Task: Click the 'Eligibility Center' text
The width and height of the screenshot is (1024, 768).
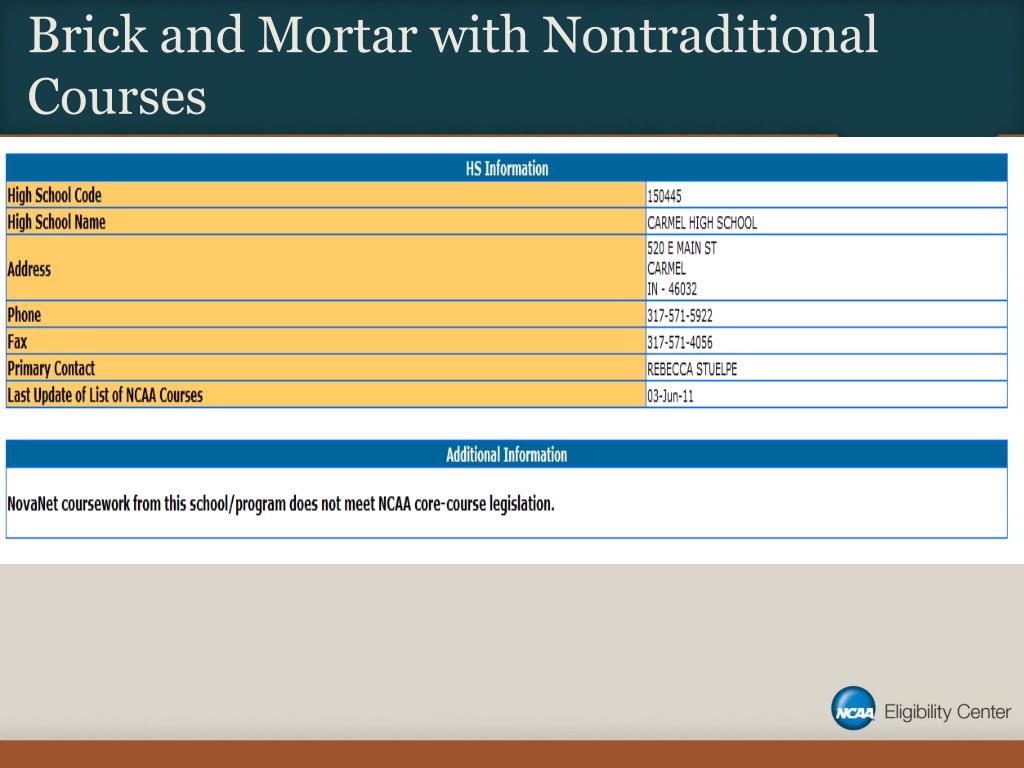Action: tap(947, 712)
